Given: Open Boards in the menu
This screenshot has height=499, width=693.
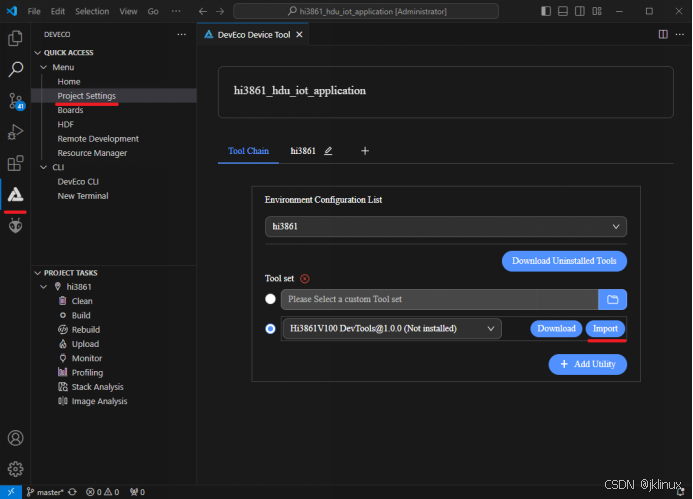Looking at the screenshot, I should click(70, 110).
